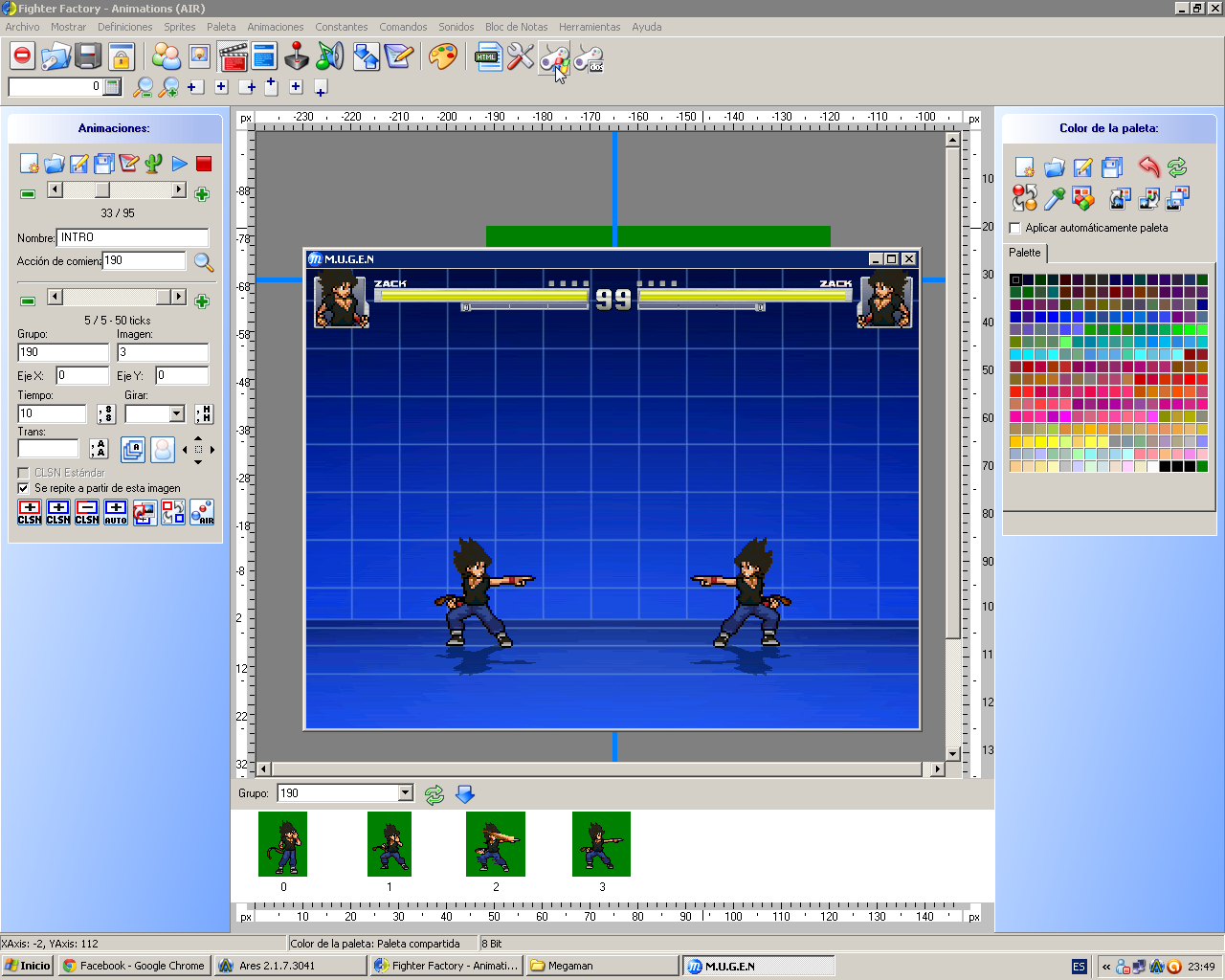Click the Nombre field containing INTRO
Screen dimensions: 1225x980
(133, 237)
